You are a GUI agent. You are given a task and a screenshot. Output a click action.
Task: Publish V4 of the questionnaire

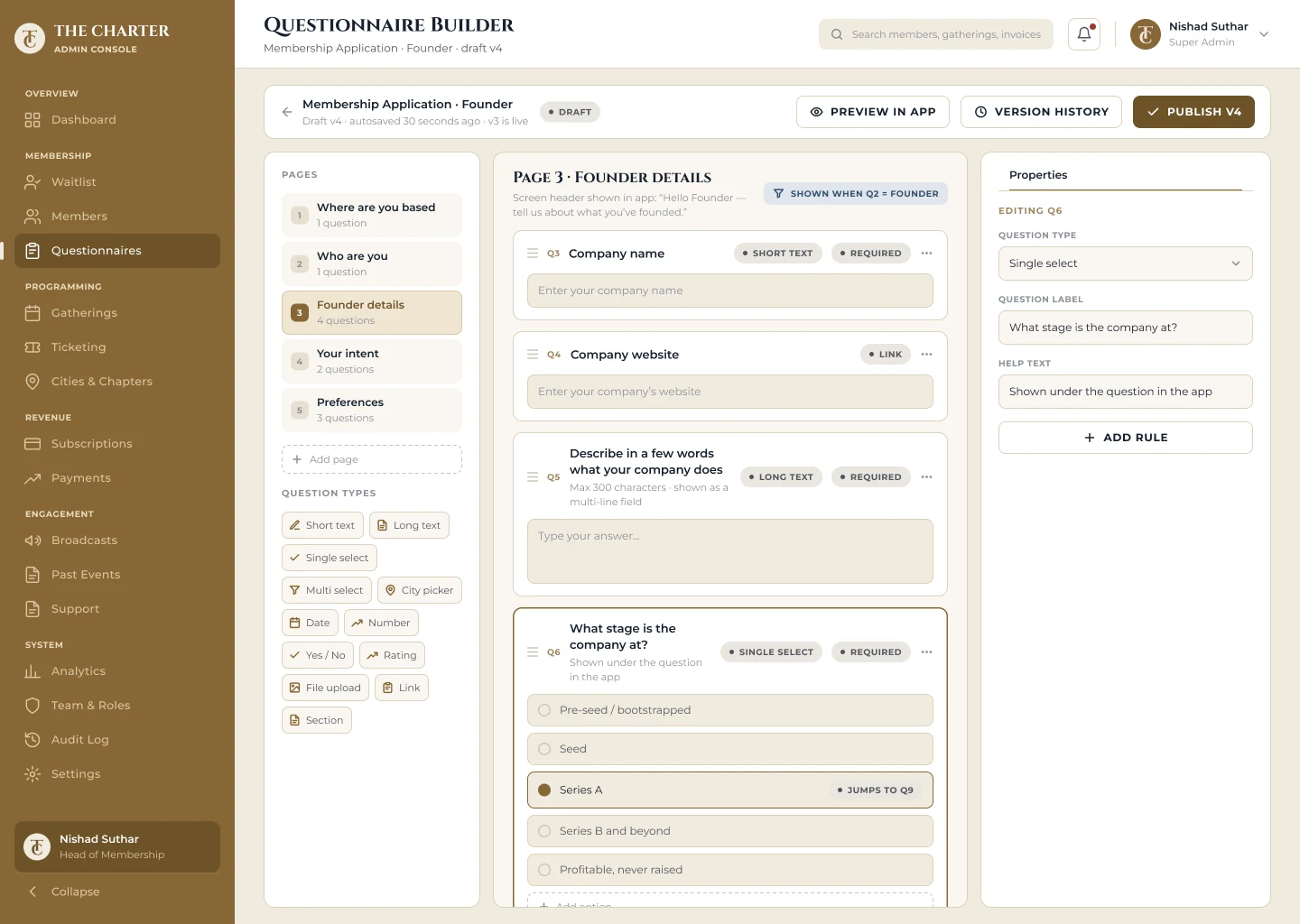pos(1193,112)
